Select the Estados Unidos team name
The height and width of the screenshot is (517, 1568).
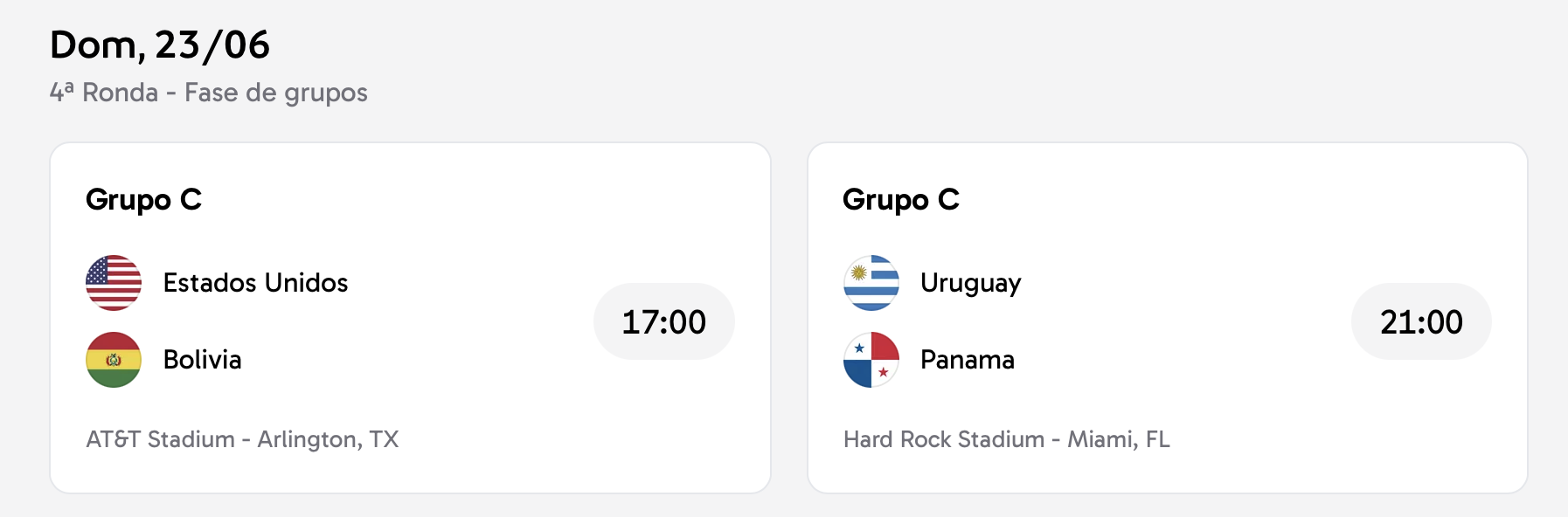click(255, 283)
